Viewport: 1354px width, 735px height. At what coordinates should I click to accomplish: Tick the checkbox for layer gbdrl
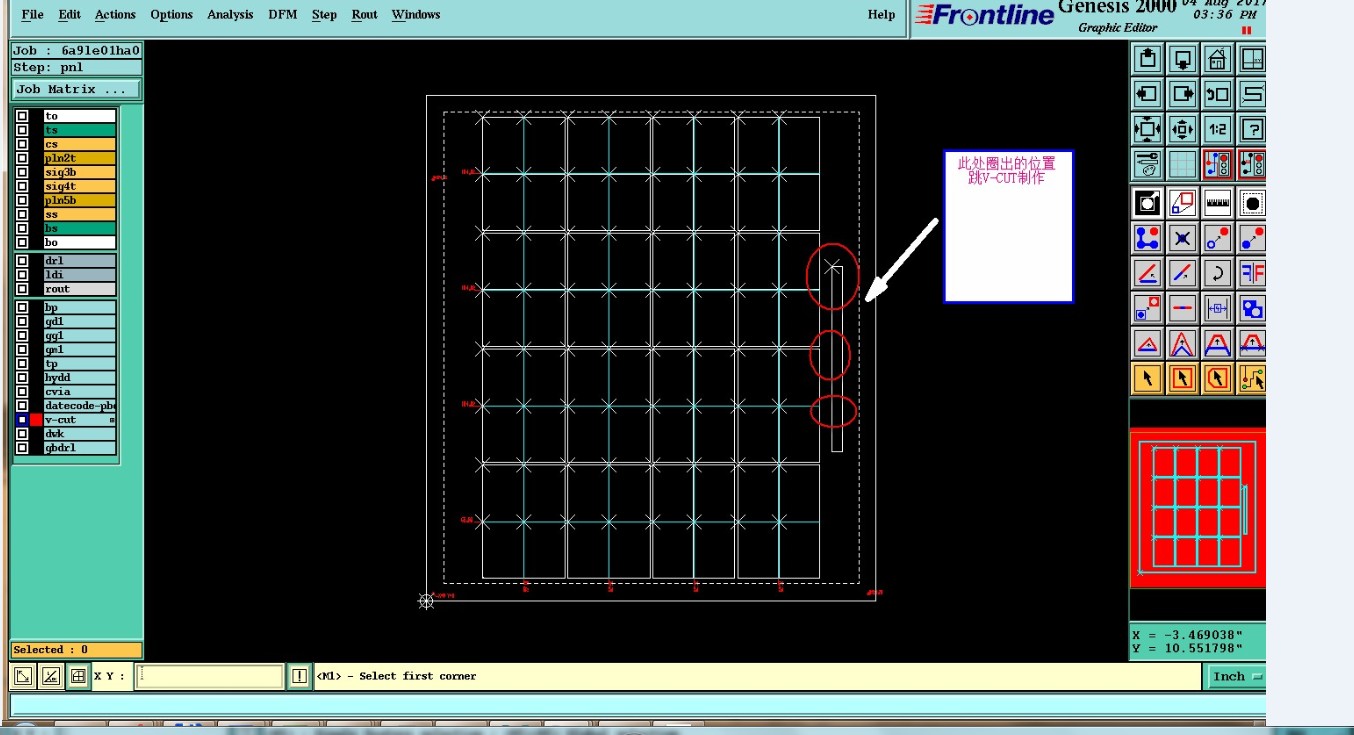(x=22, y=448)
